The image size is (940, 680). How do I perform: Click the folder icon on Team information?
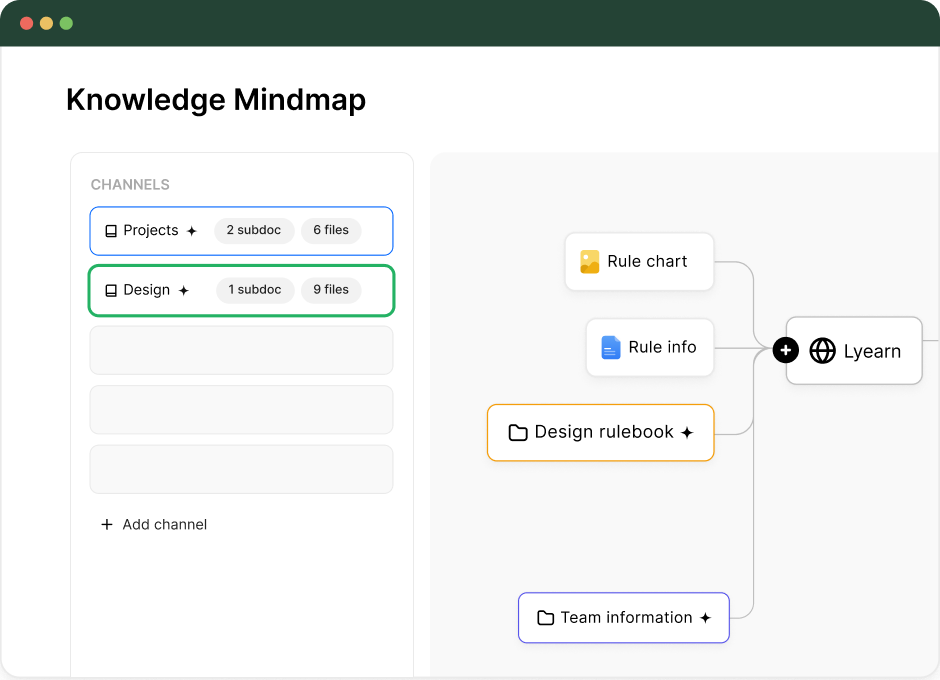(x=546, y=618)
